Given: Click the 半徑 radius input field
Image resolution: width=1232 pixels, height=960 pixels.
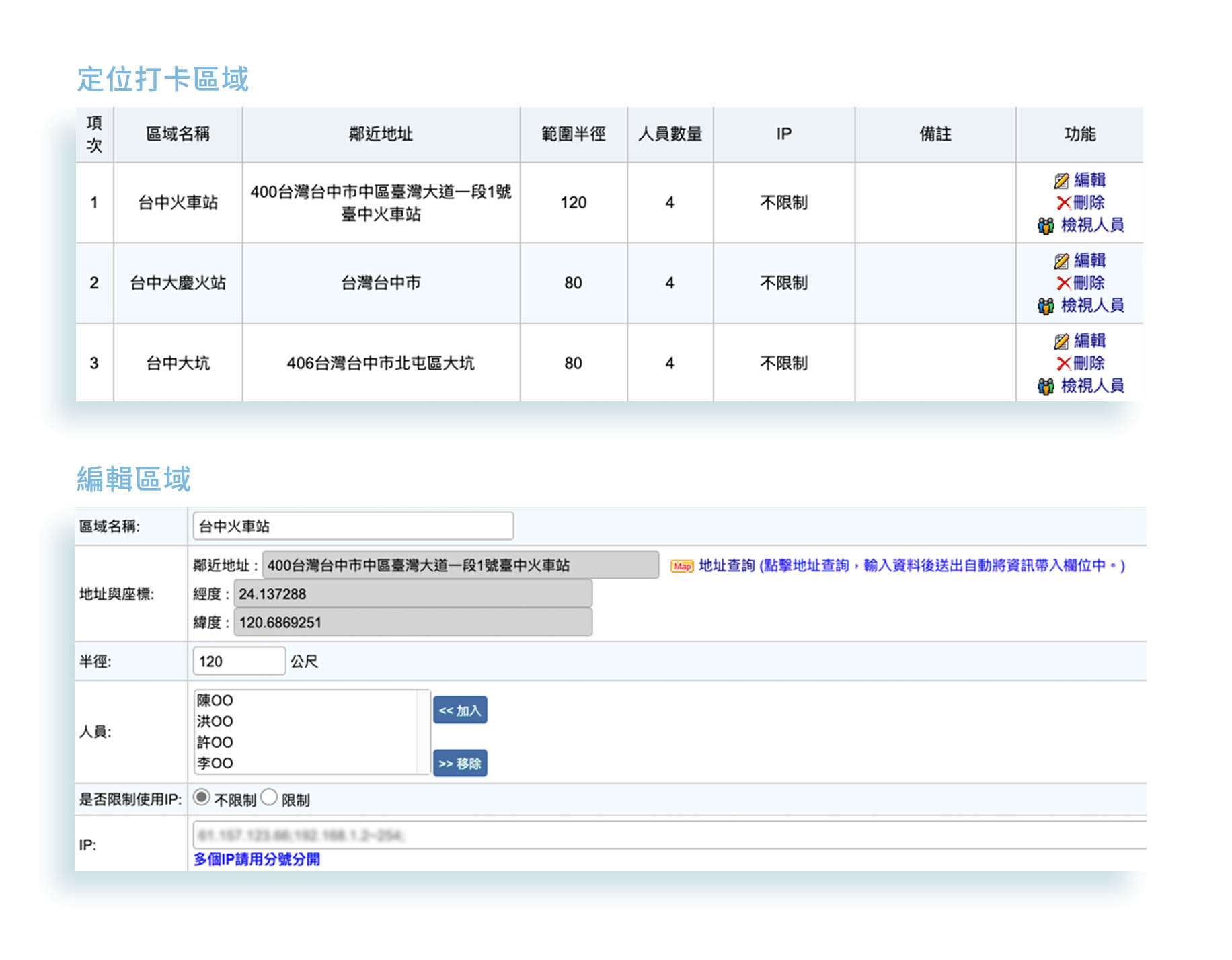Looking at the screenshot, I should pos(239,661).
